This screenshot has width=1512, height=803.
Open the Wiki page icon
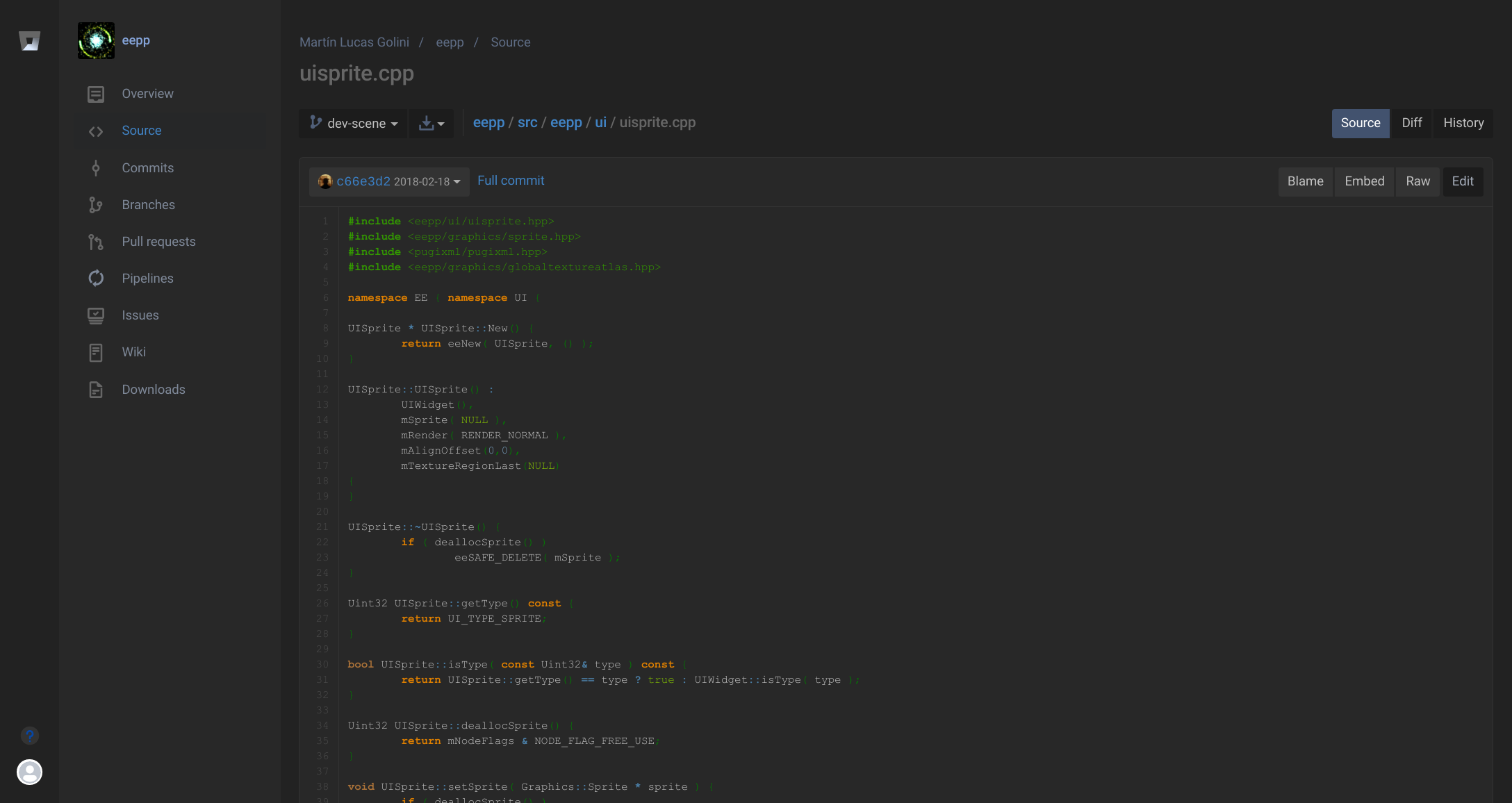tap(95, 352)
